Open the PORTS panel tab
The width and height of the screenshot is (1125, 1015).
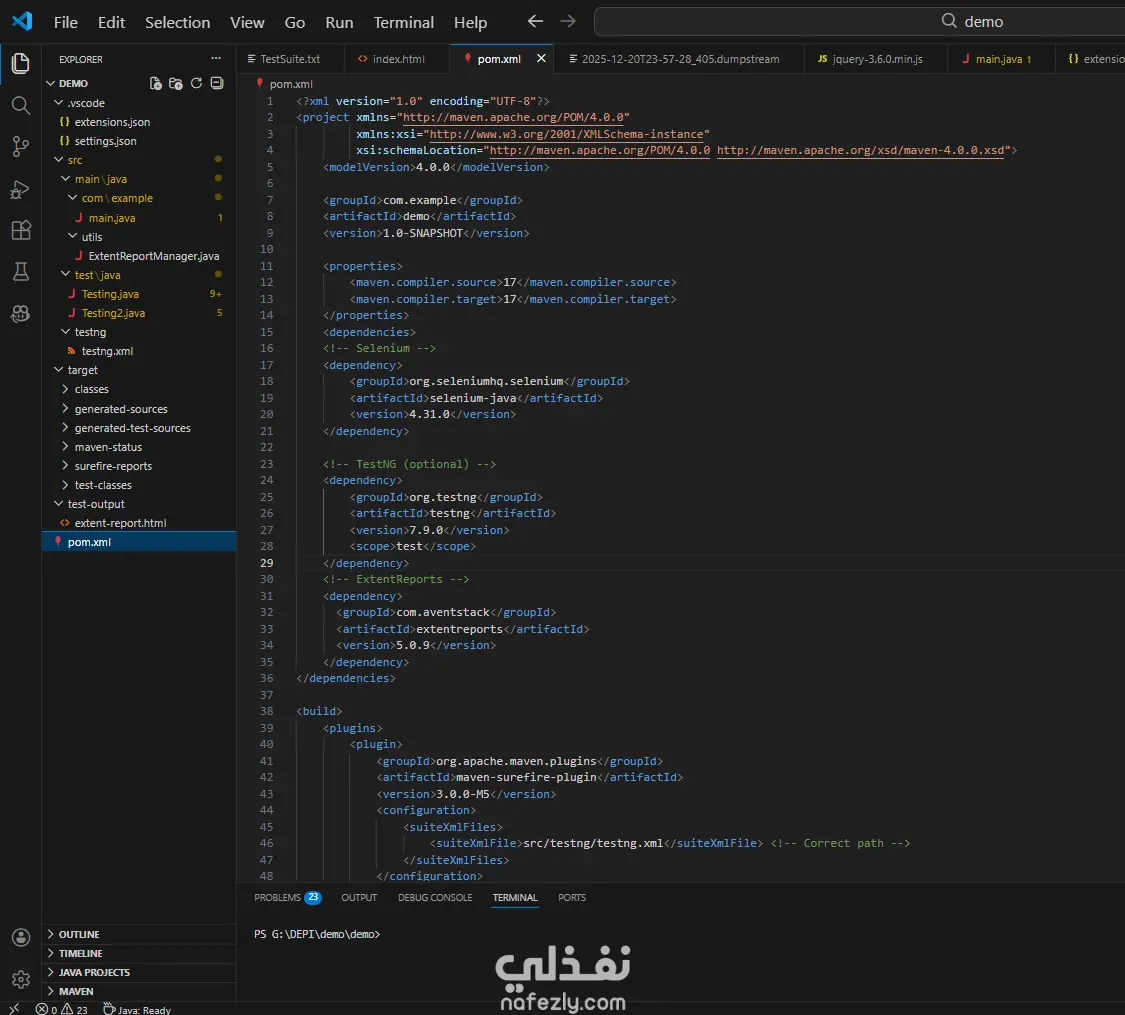tap(572, 897)
